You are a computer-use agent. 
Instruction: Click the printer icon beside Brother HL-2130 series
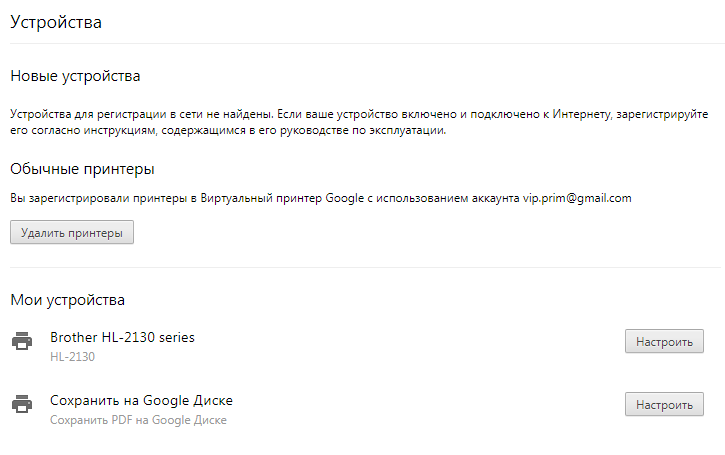[22, 341]
